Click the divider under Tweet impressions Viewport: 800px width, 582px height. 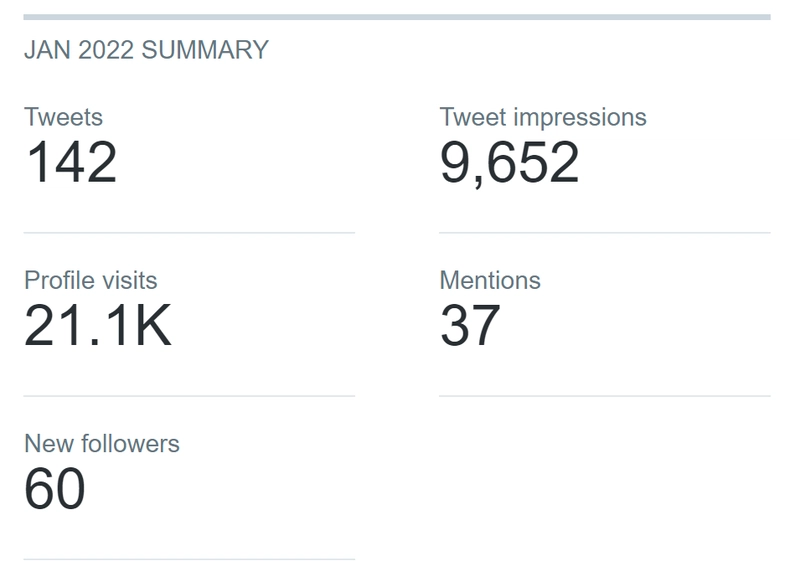(x=605, y=233)
